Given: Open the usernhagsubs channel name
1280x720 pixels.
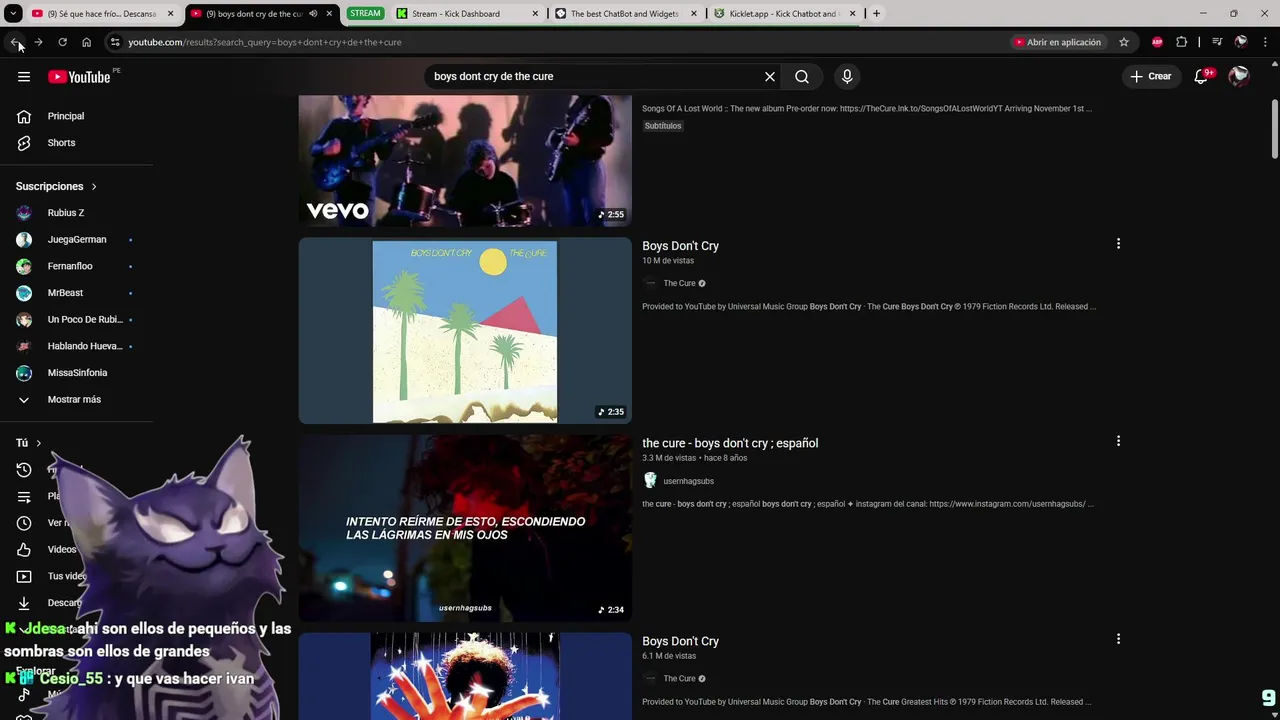Looking at the screenshot, I should tap(688, 481).
